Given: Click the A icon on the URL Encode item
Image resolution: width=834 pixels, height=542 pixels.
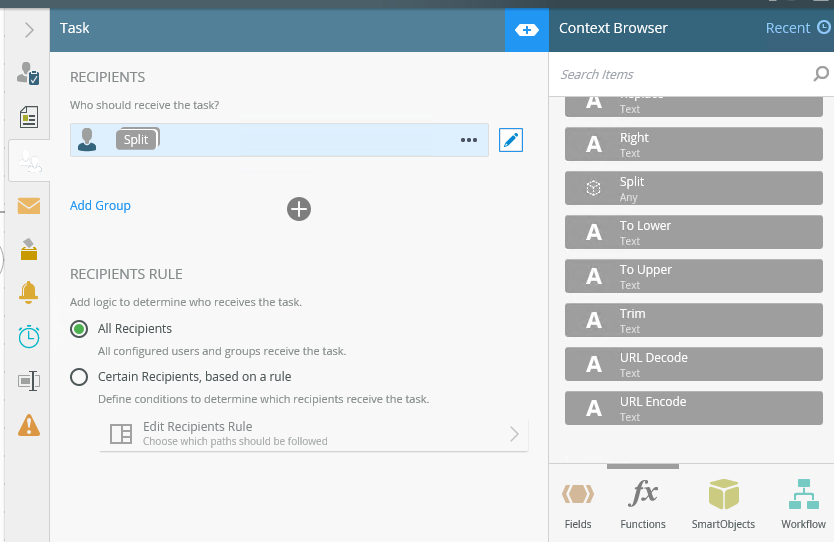Looking at the screenshot, I should pyautogui.click(x=594, y=408).
